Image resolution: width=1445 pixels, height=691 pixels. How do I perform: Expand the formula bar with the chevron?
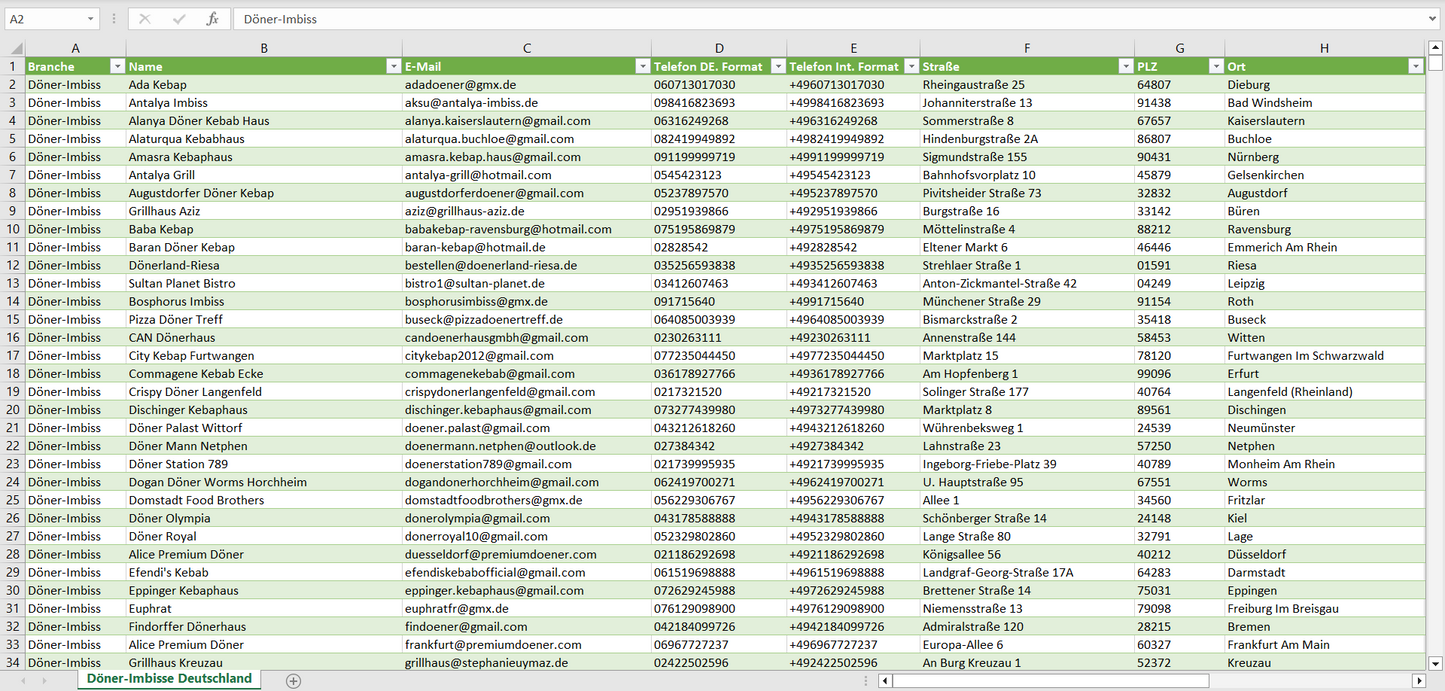click(1433, 19)
